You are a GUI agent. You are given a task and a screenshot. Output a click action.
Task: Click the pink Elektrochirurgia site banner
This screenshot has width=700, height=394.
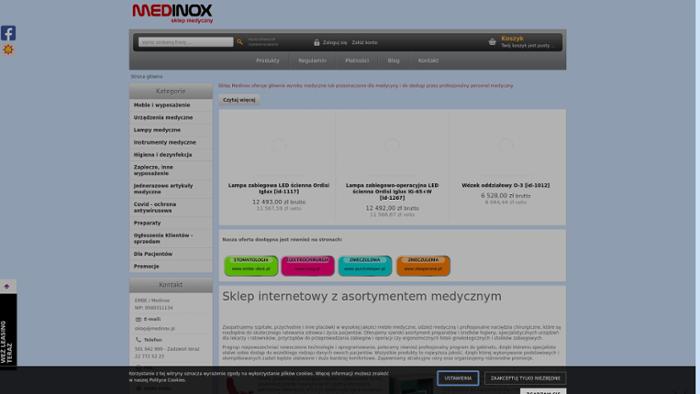[x=308, y=265]
